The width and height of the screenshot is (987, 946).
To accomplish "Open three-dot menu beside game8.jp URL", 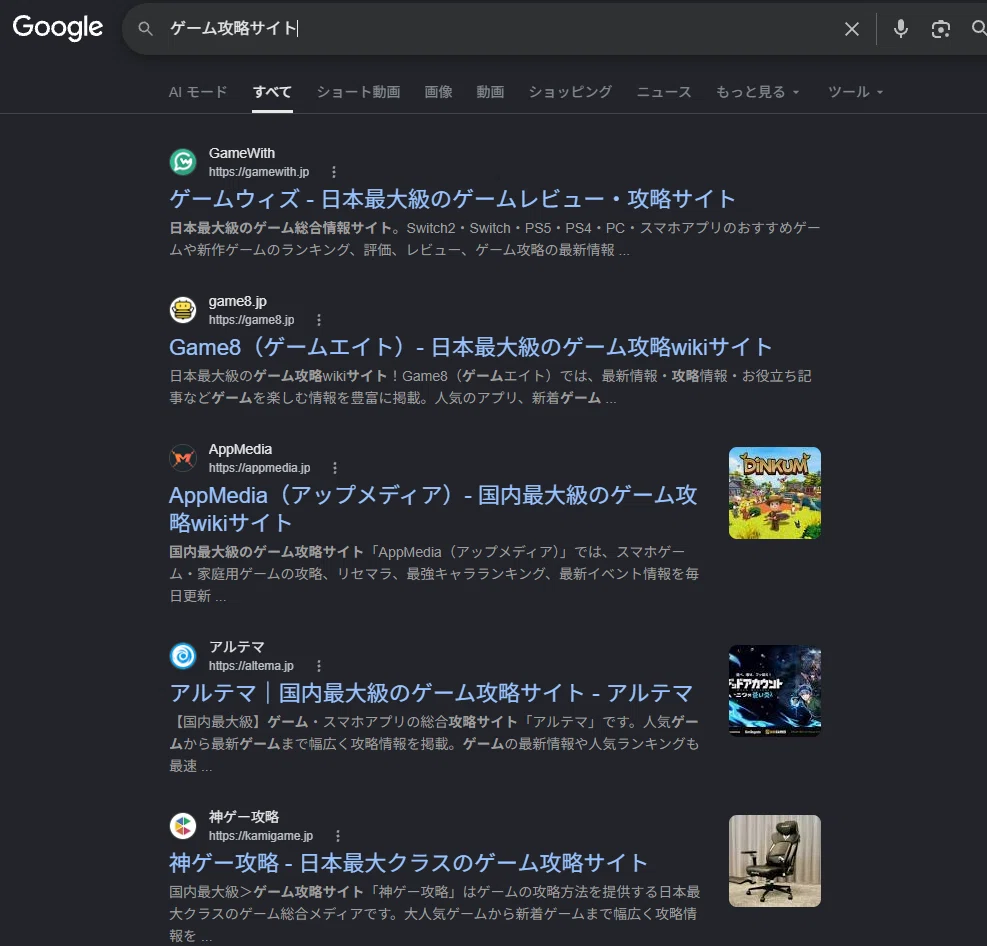I will 319,320.
